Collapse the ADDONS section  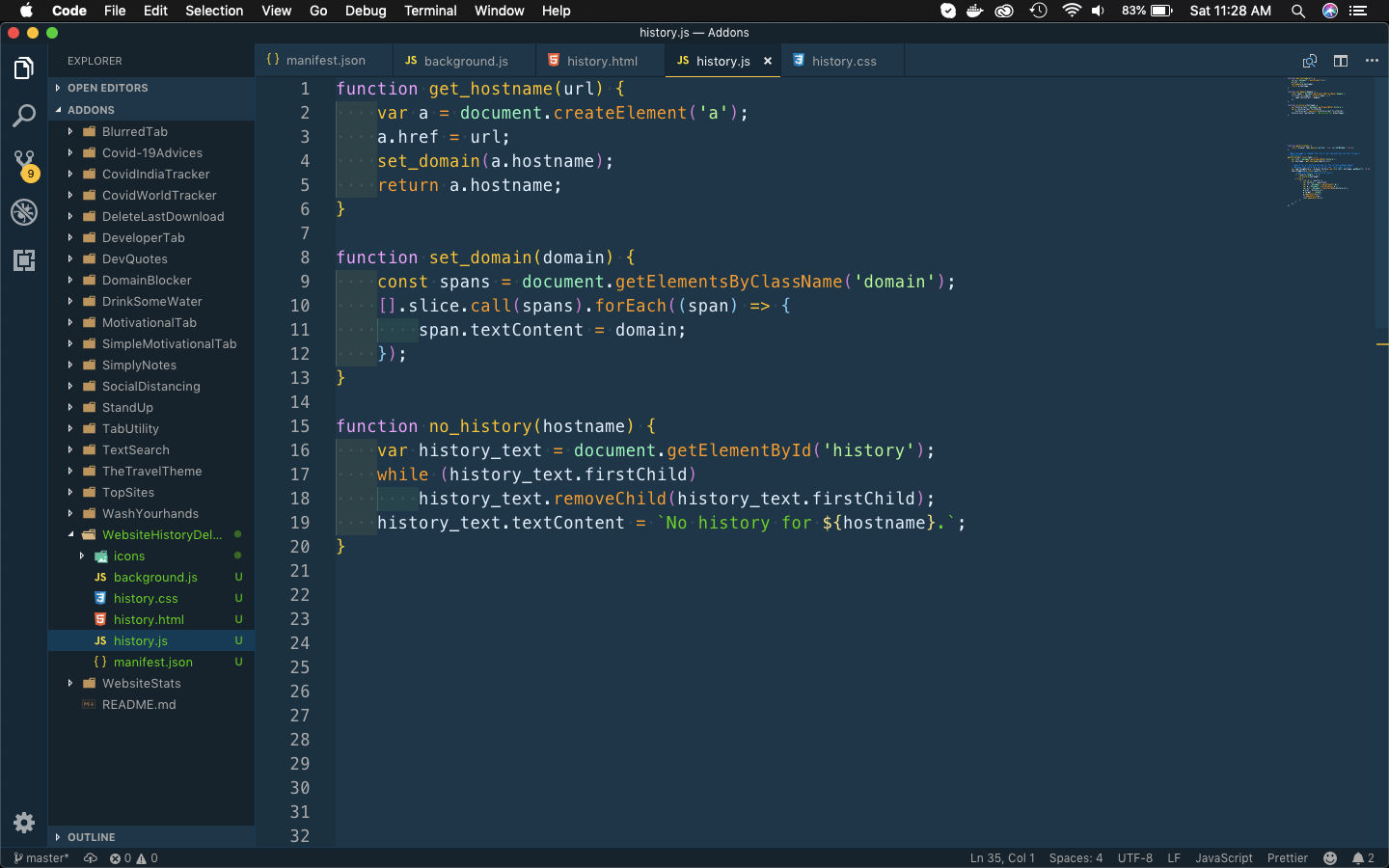(x=151, y=110)
